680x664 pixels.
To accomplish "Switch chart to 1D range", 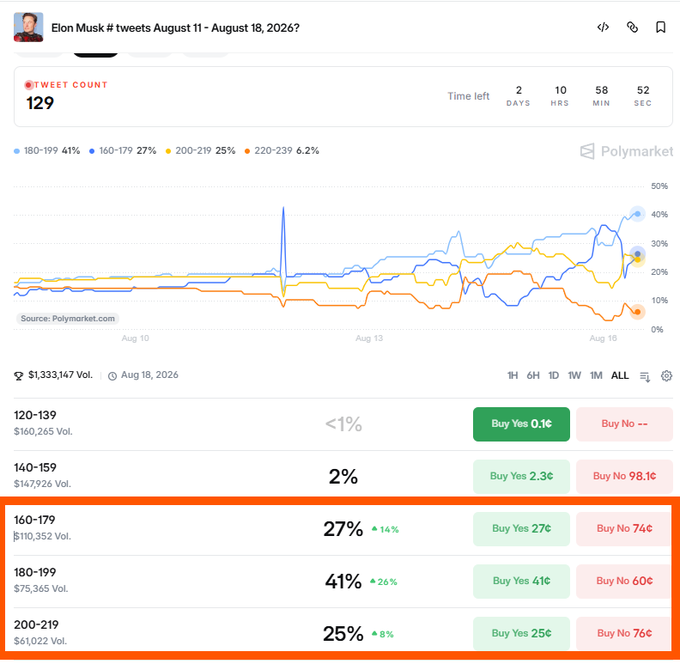I will [554, 375].
